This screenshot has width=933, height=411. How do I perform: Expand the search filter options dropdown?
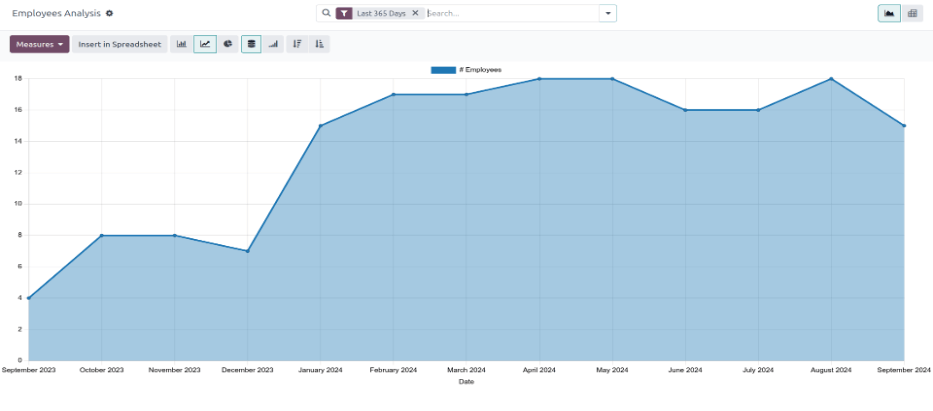point(608,13)
